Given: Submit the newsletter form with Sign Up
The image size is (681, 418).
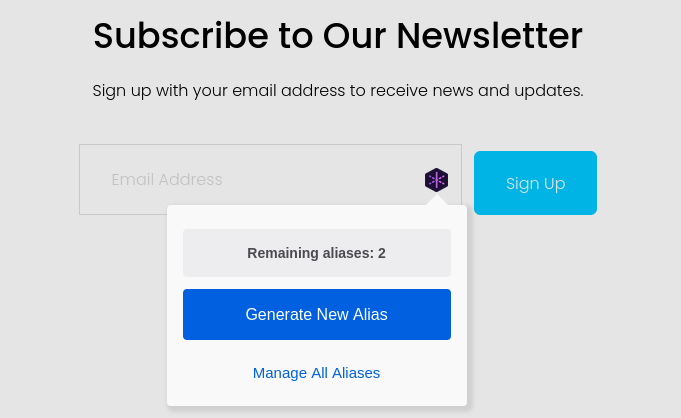Looking at the screenshot, I should coord(535,183).
